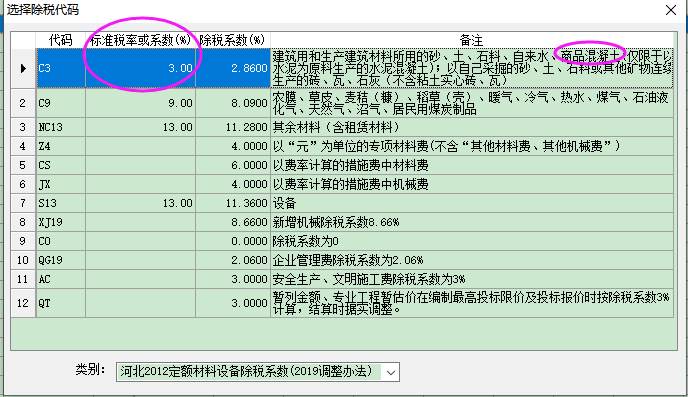The width and height of the screenshot is (688, 397).
Task: Click the 设备 remark cell
Action: [x=472, y=203]
